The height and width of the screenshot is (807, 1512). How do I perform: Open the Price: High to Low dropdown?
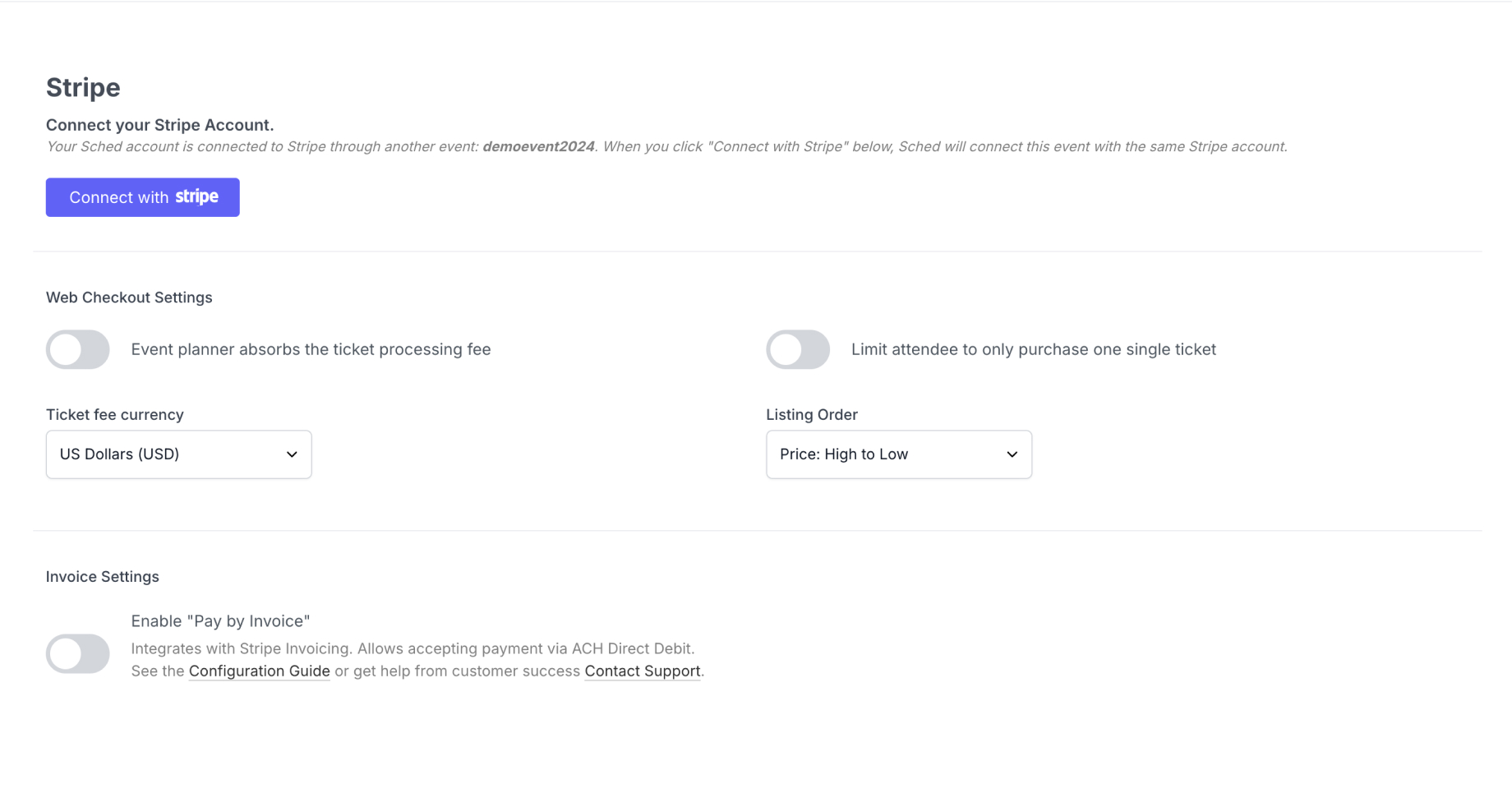899,454
